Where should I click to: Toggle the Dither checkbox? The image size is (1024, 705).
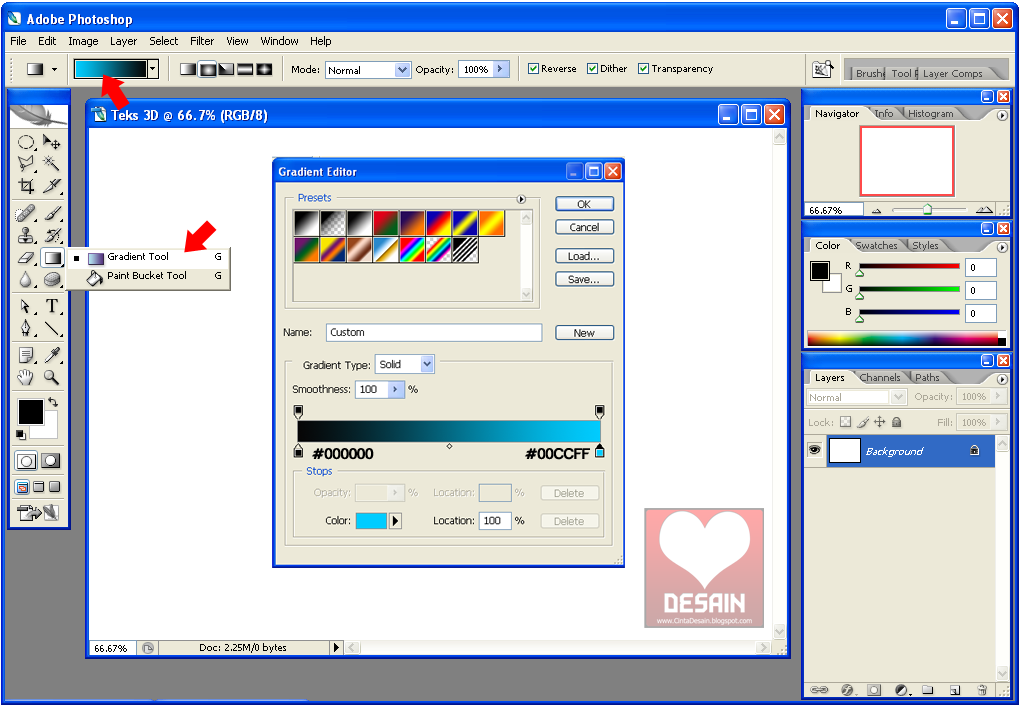pyautogui.click(x=592, y=69)
